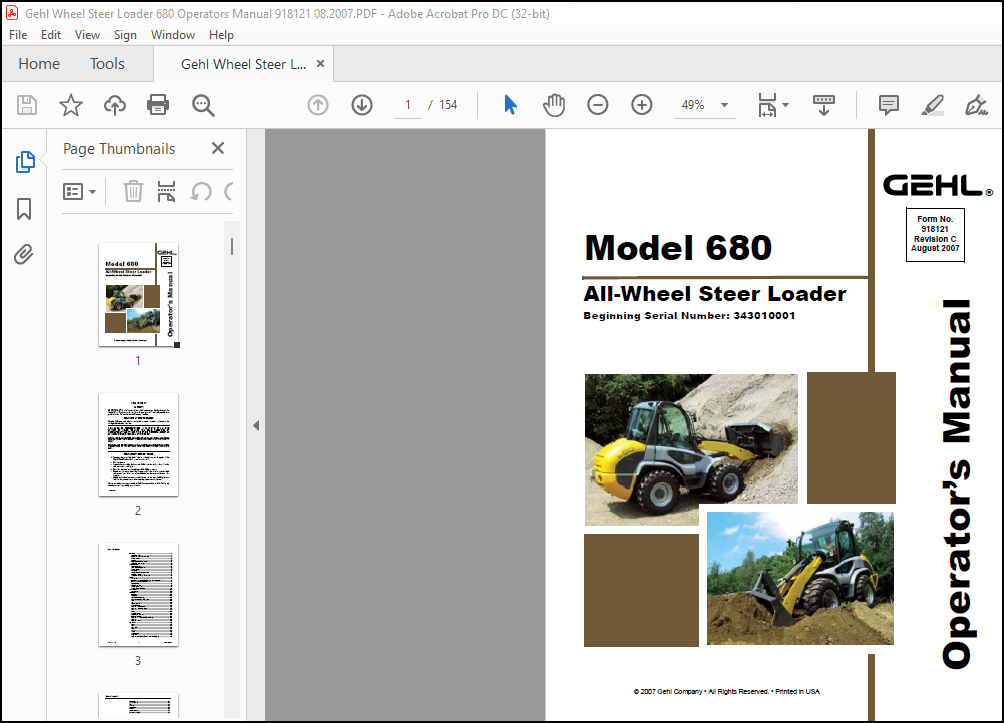Switch to the Tools tab
Viewport: 1004px width, 723px height.
(x=107, y=63)
